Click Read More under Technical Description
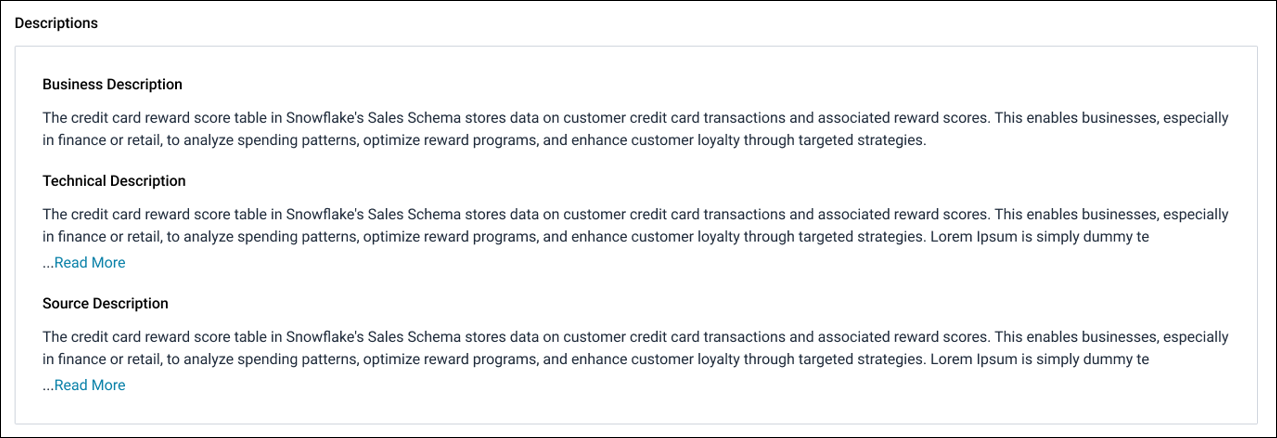Screen dimensions: 1277x438 point(90,263)
